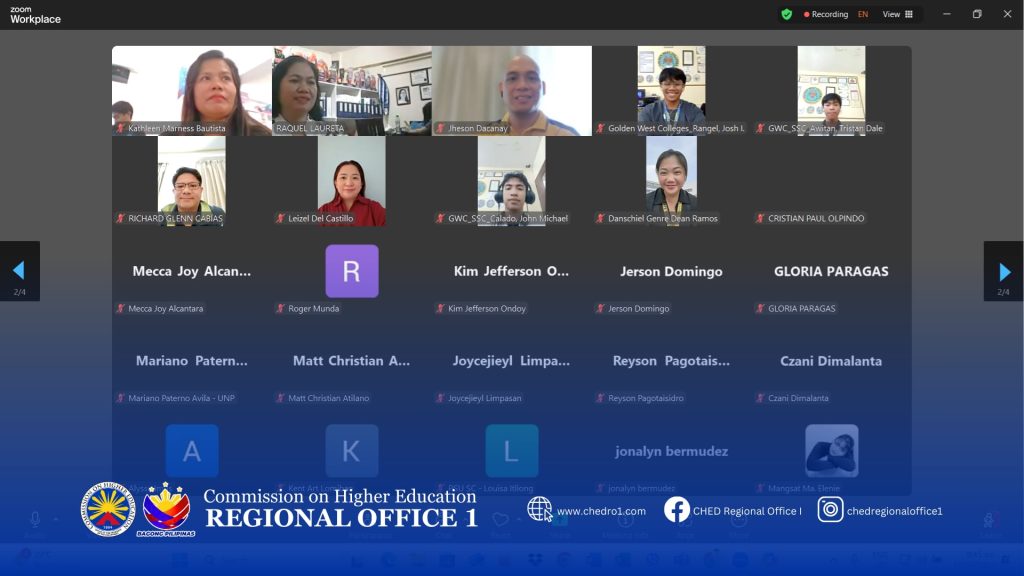Click muted mic icon beside GLORIA PARAGAS label
1024x576 pixels.
coord(760,309)
